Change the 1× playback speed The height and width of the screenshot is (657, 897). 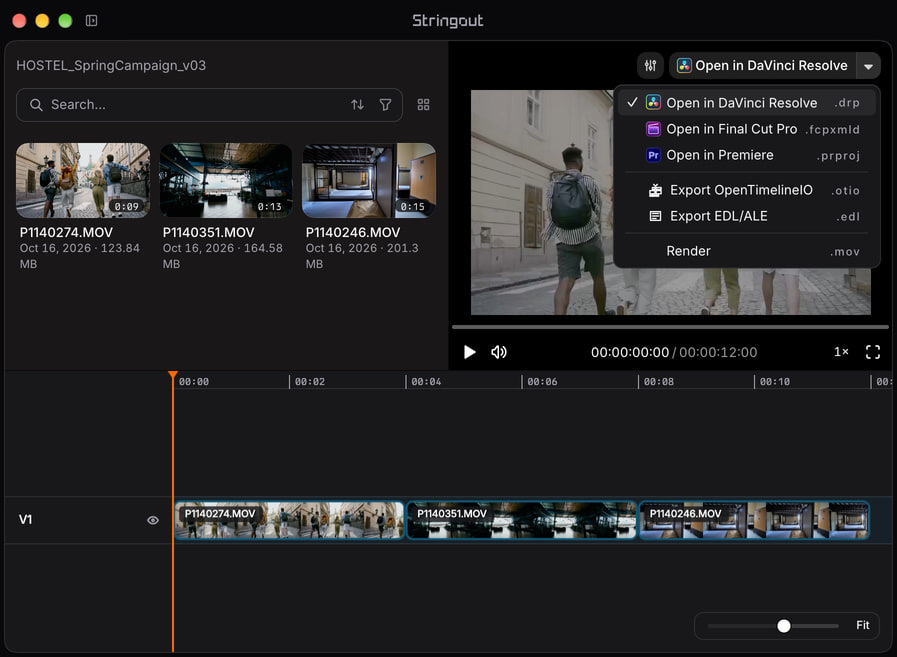click(x=841, y=352)
